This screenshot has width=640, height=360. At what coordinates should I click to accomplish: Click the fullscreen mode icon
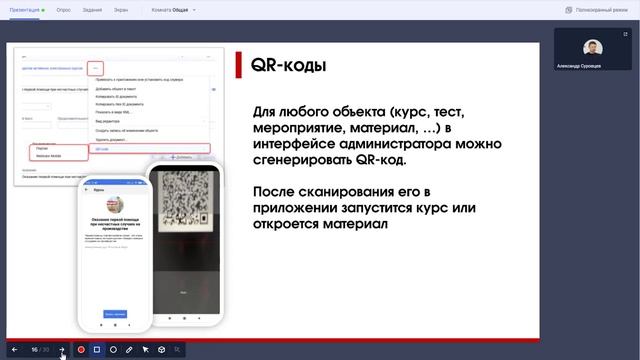(x=569, y=10)
